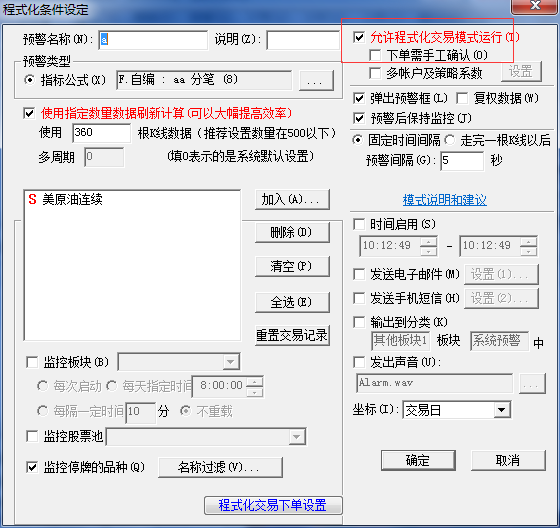The width and height of the screenshot is (560, 528).
Task: Open 名称过滤(V)... dialog
Action: (x=220, y=467)
